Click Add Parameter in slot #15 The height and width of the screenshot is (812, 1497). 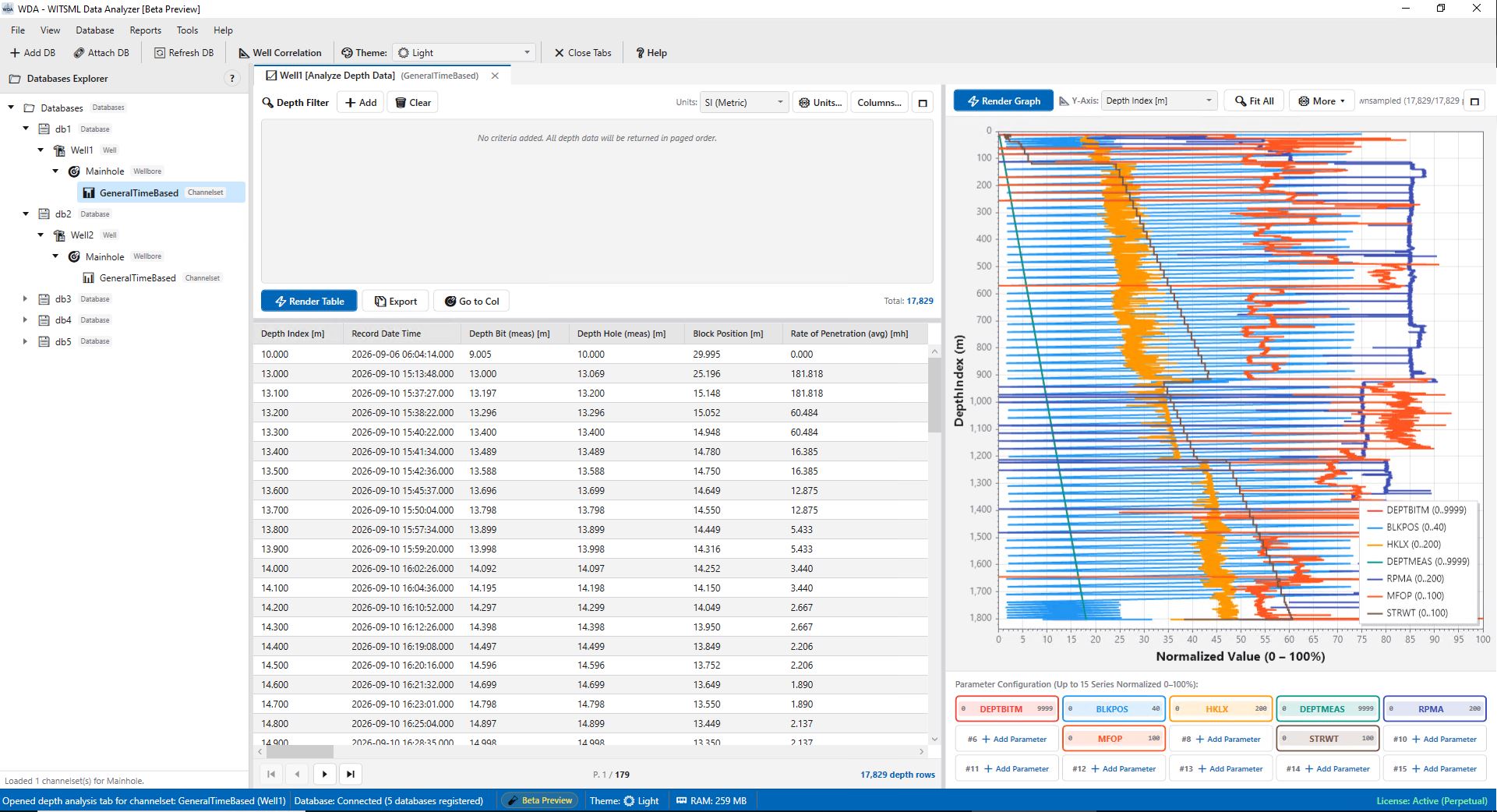[1435, 768]
